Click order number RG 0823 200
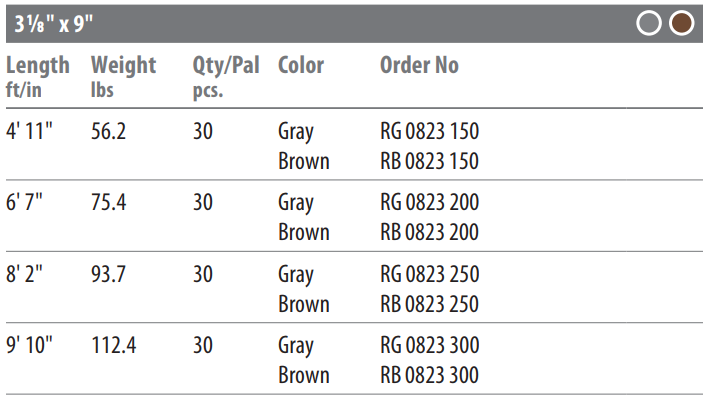 tap(429, 202)
